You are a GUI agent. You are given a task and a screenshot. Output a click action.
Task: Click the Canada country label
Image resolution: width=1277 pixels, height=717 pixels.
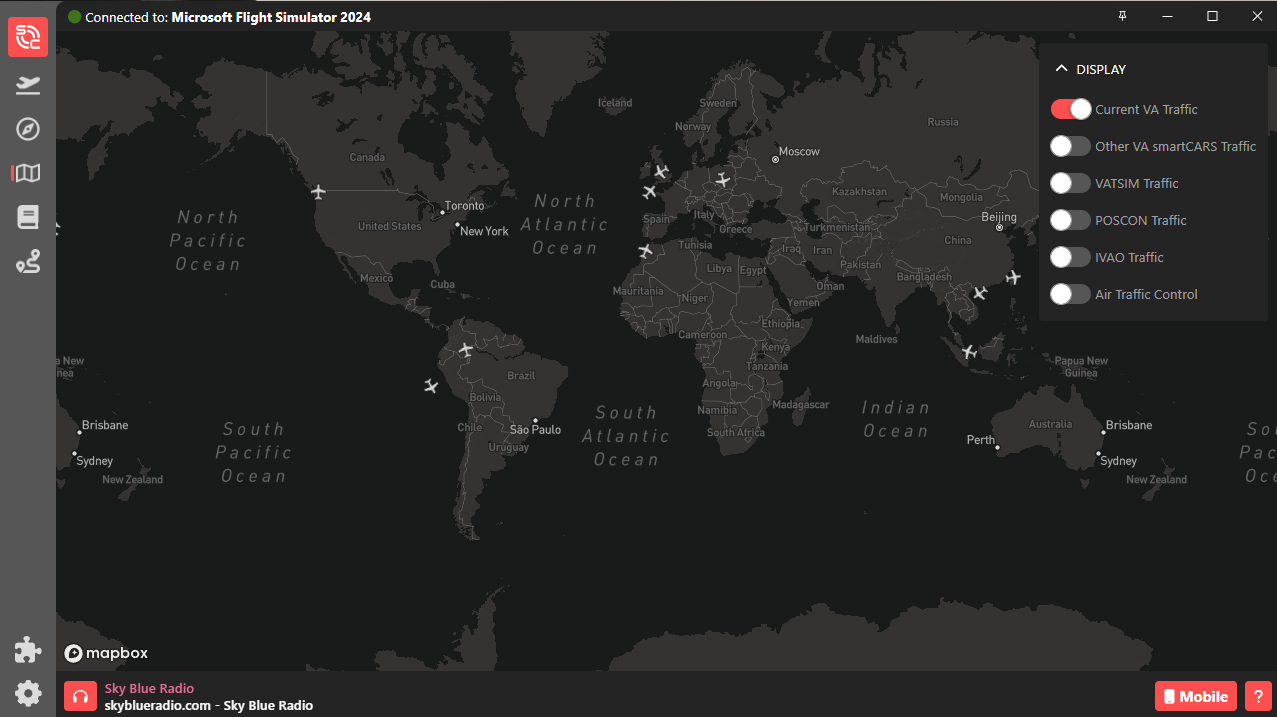[x=367, y=157]
